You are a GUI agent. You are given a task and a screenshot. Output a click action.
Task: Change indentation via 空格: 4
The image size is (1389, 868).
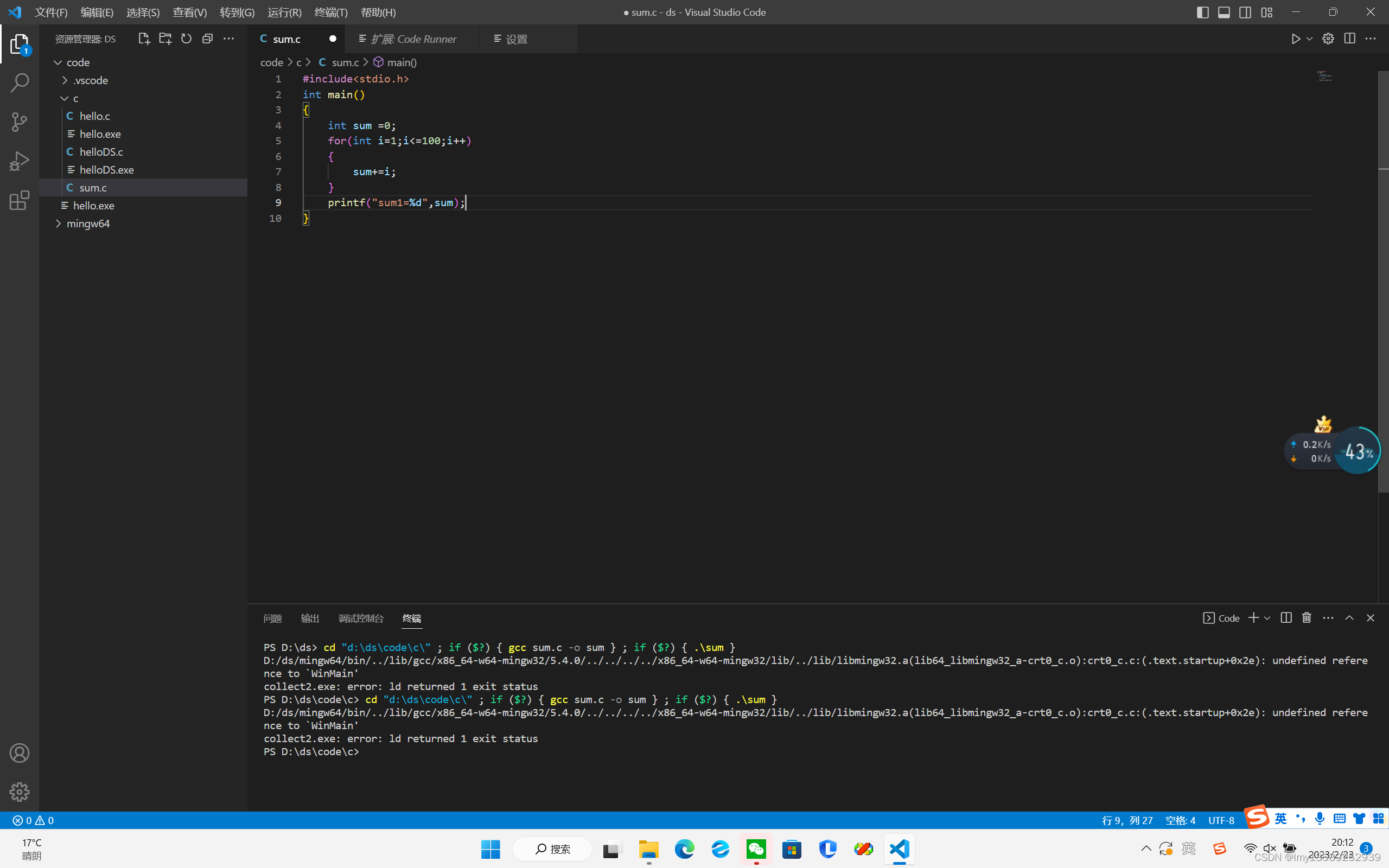click(1180, 820)
